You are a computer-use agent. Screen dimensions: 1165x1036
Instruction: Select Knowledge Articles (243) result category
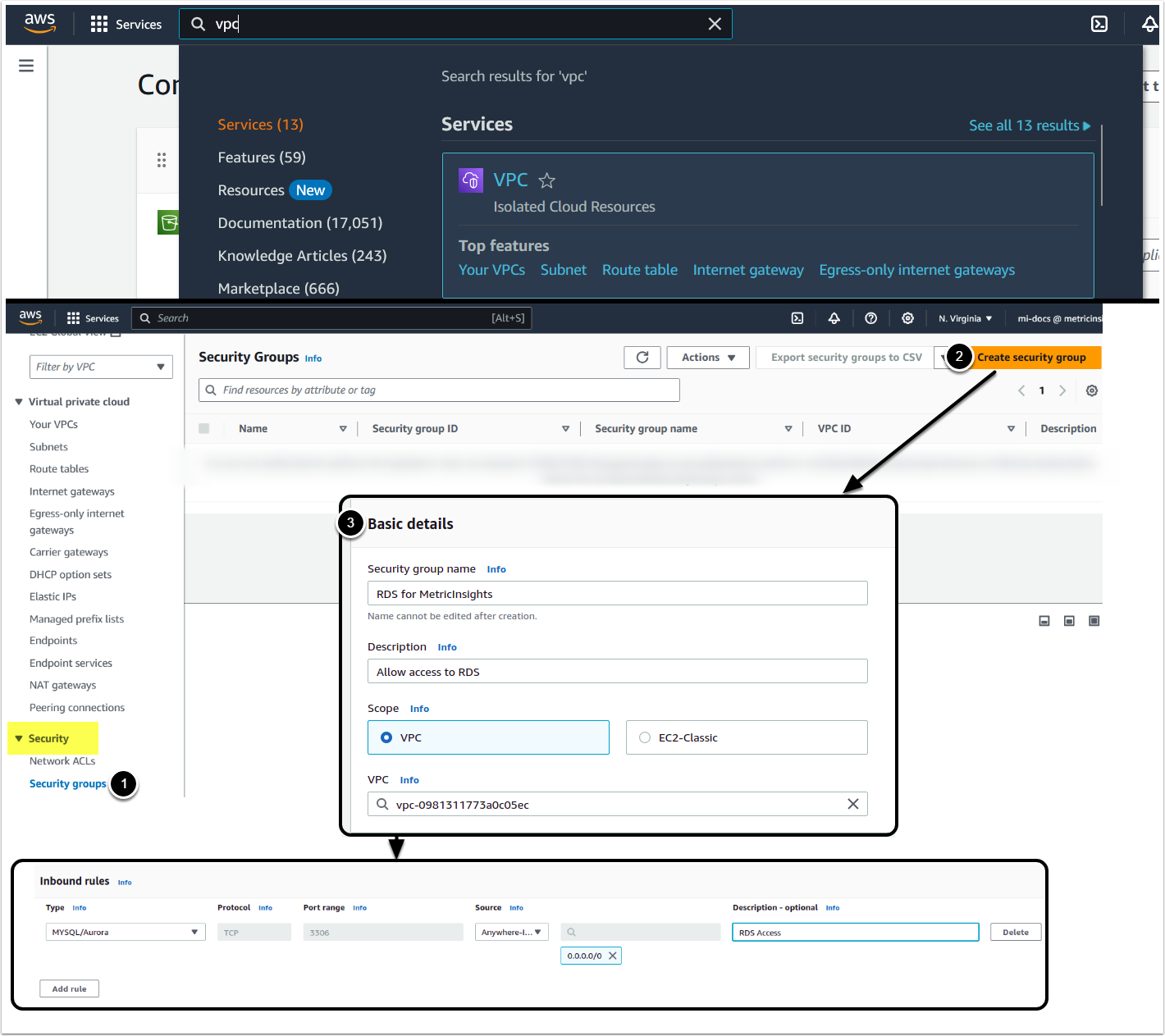pyautogui.click(x=302, y=256)
